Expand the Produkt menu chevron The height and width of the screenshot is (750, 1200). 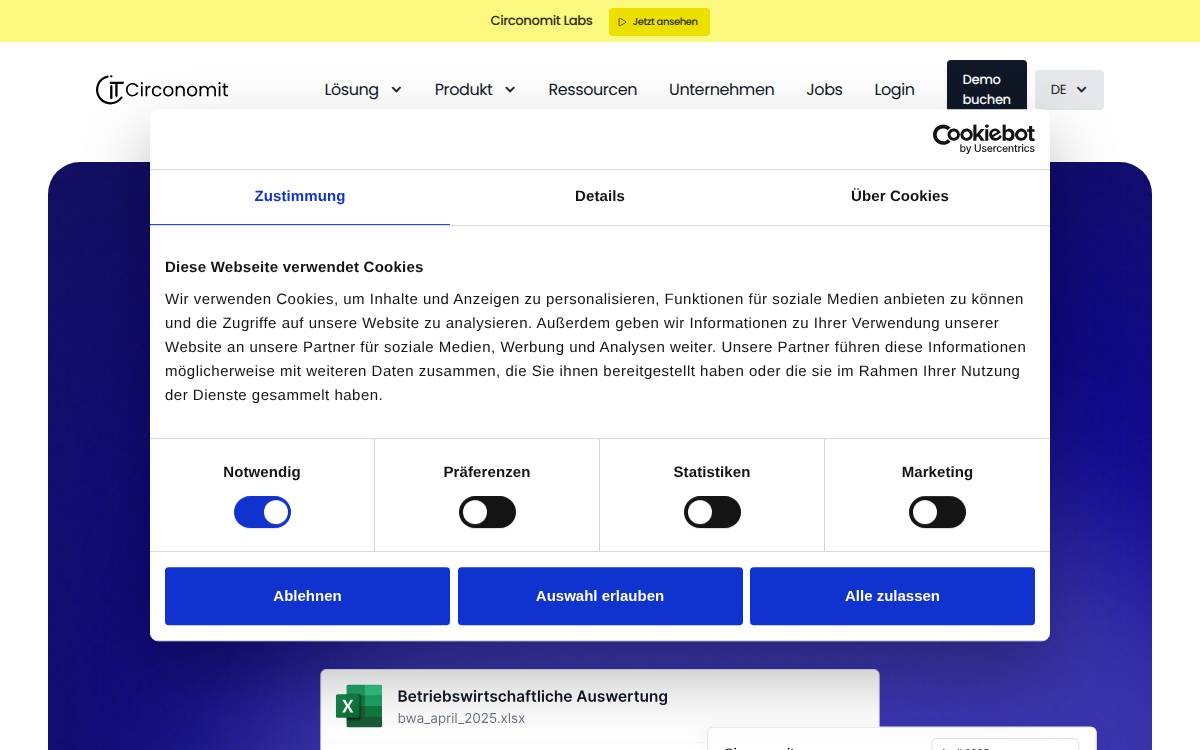click(x=510, y=90)
